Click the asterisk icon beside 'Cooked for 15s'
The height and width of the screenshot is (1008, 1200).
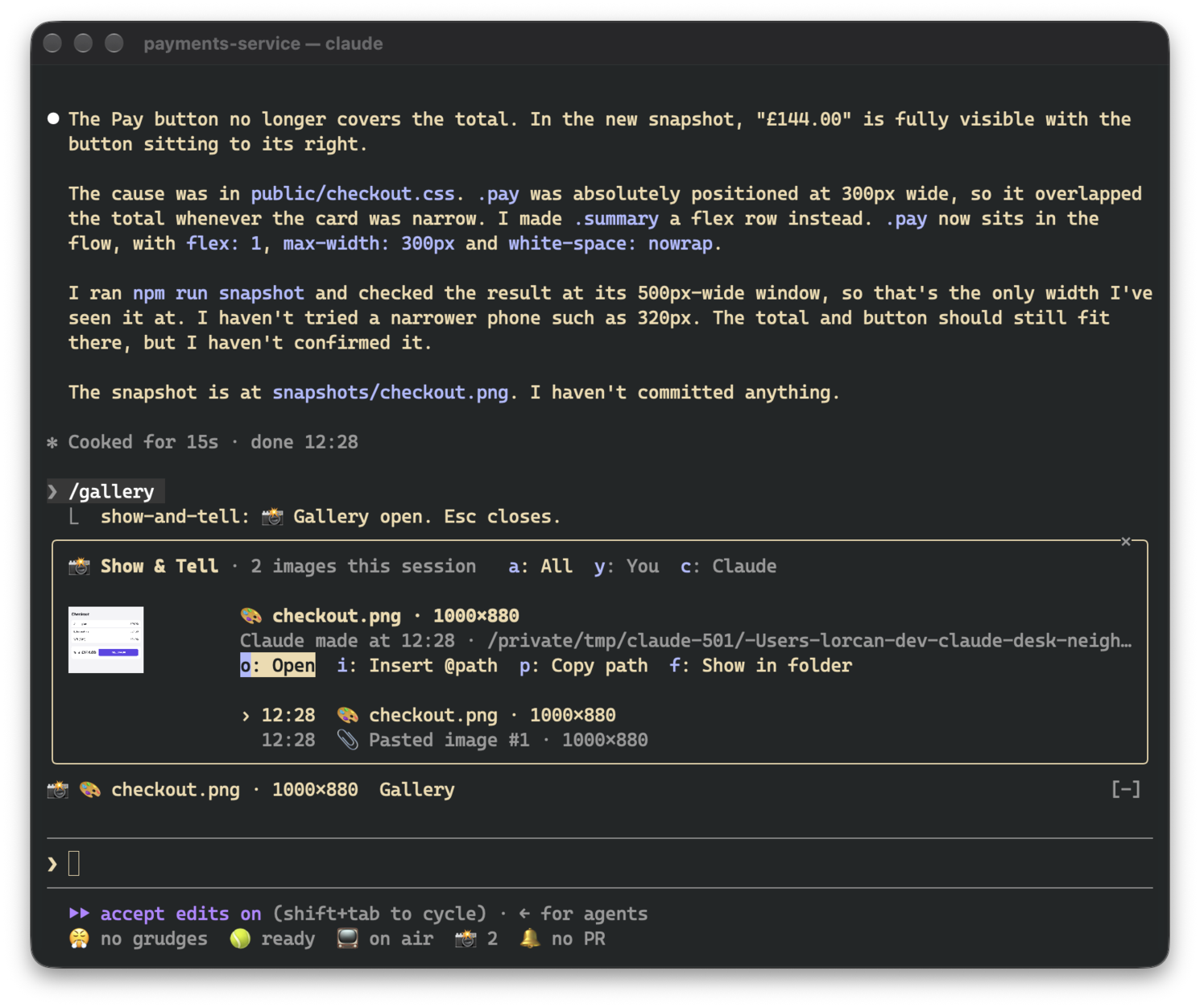pyautogui.click(x=52, y=442)
